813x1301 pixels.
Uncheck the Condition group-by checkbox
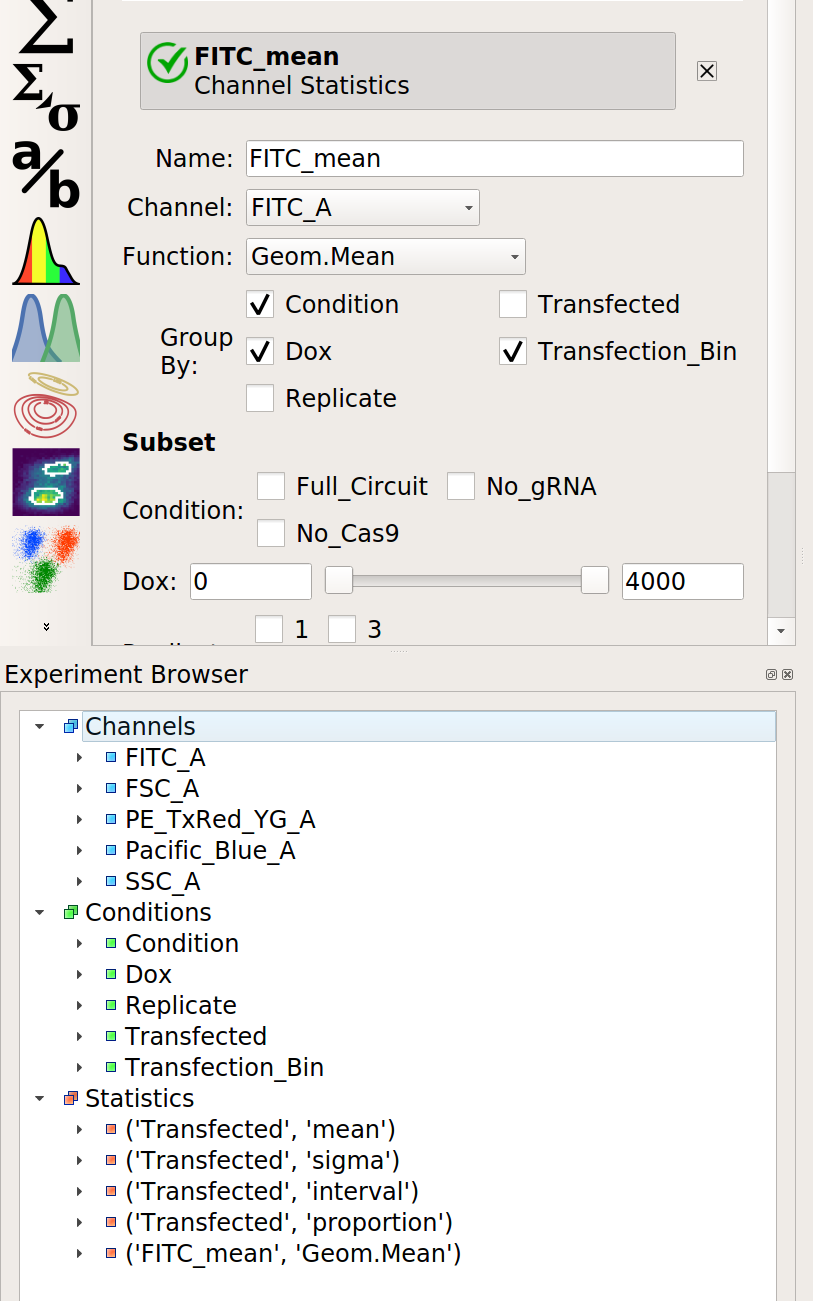[260, 304]
